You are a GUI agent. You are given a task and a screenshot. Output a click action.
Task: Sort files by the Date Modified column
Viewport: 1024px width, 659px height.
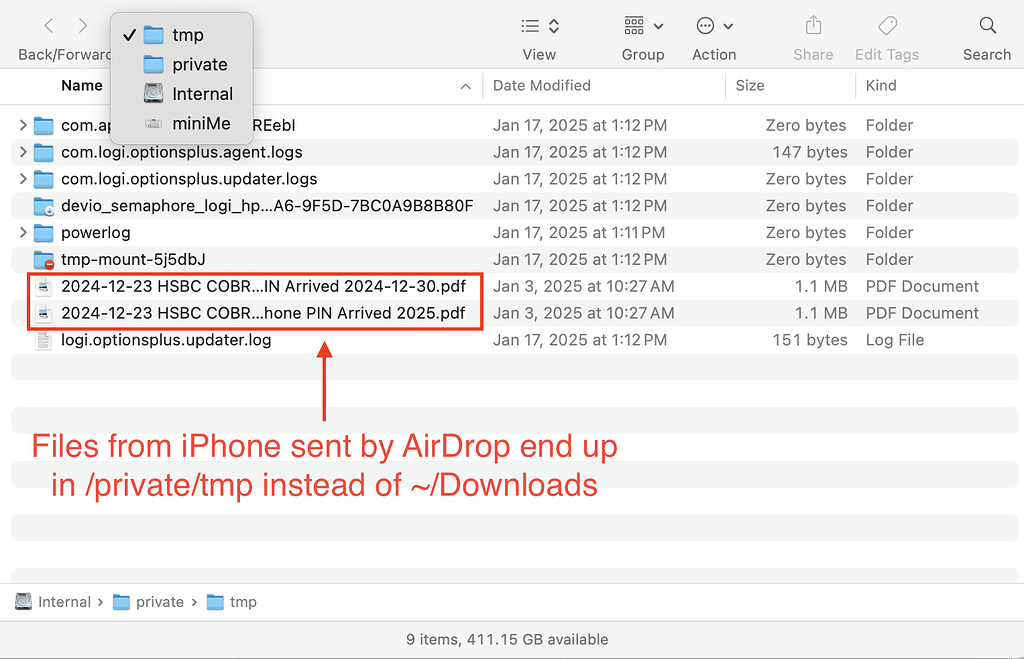click(541, 86)
